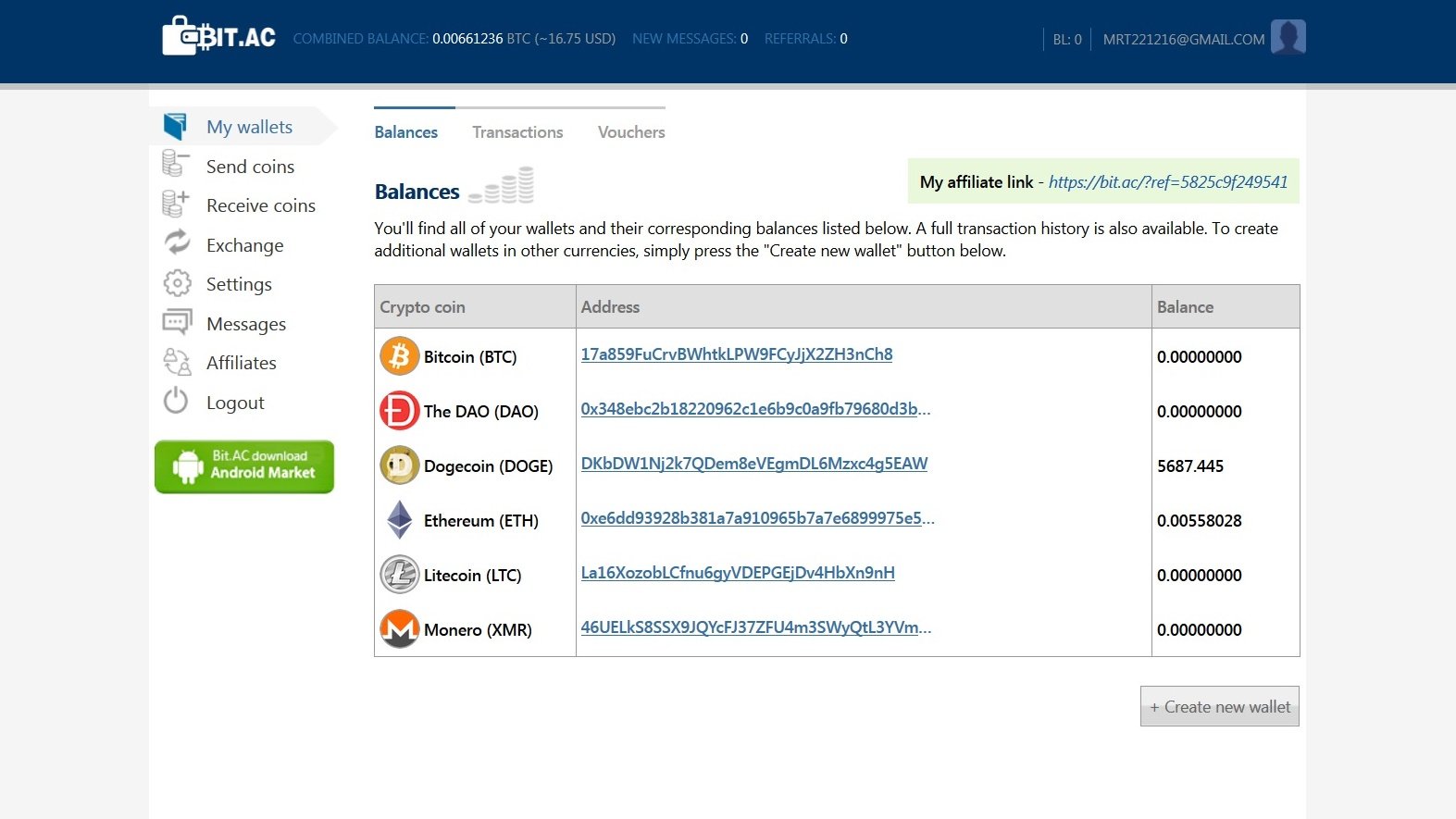Click the Monero balance 0.00000000
Image resolution: width=1456 pixels, height=819 pixels.
tap(1200, 630)
